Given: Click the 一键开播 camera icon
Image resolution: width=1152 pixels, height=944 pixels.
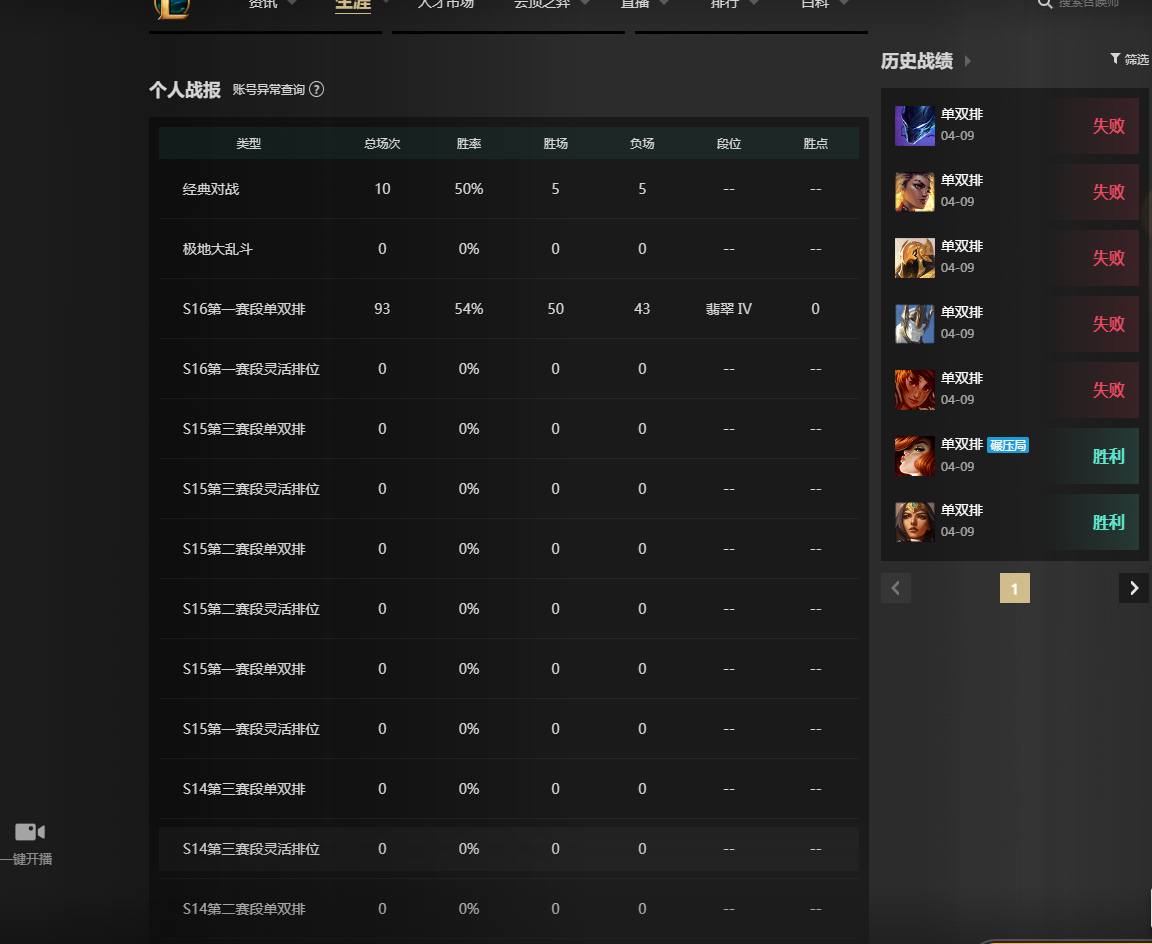Looking at the screenshot, I should [30, 832].
